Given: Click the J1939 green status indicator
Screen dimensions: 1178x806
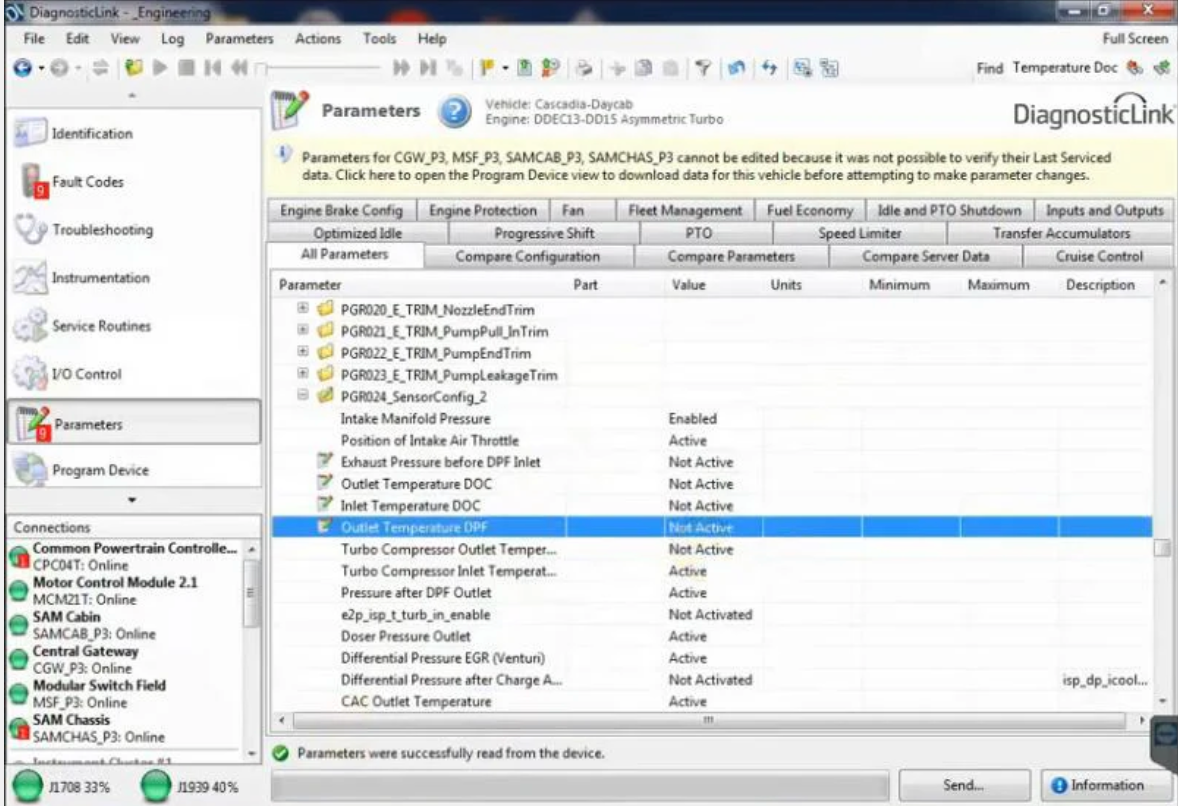Looking at the screenshot, I should [x=156, y=786].
